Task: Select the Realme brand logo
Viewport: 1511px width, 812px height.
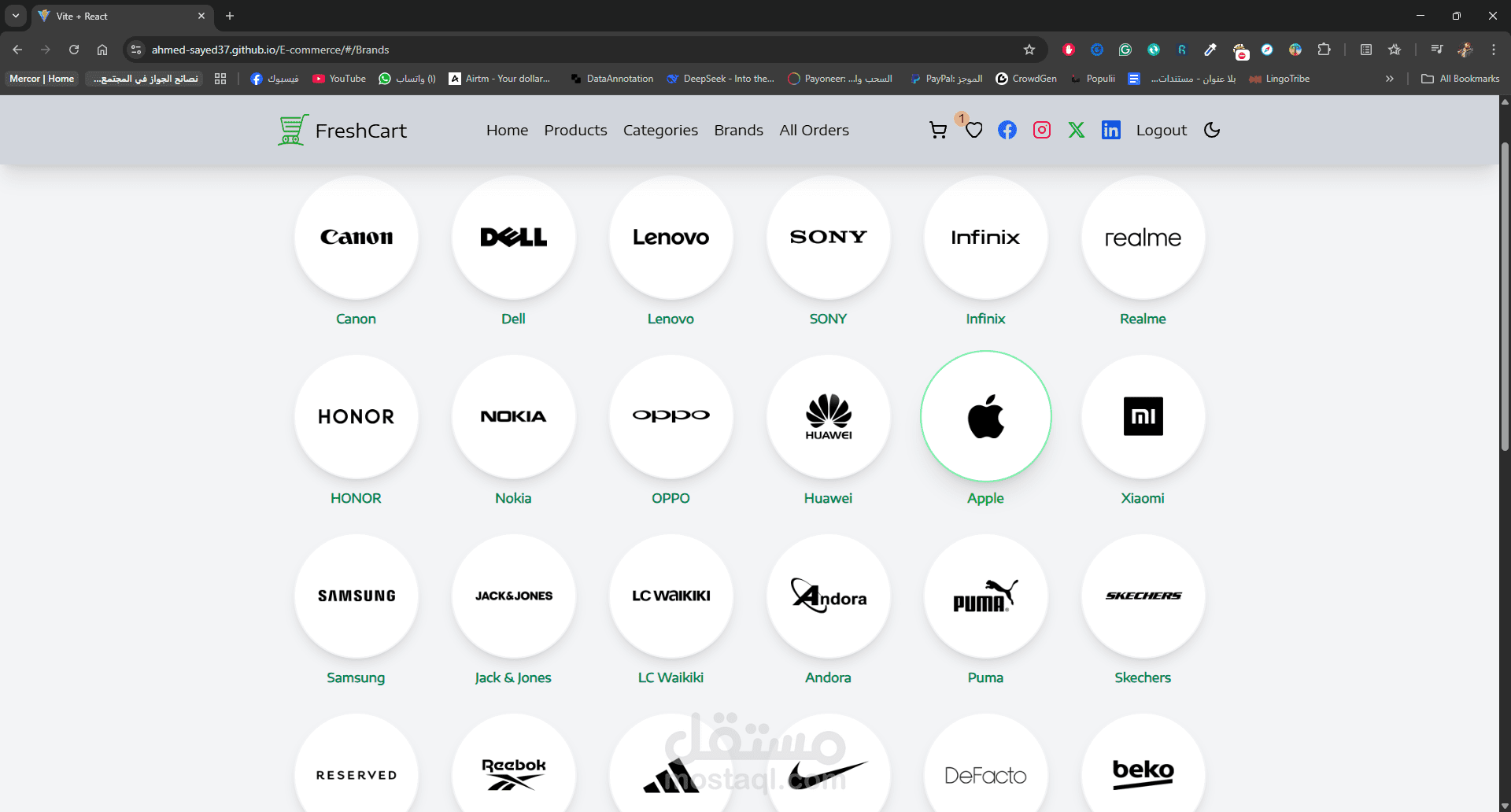Action: coord(1143,237)
